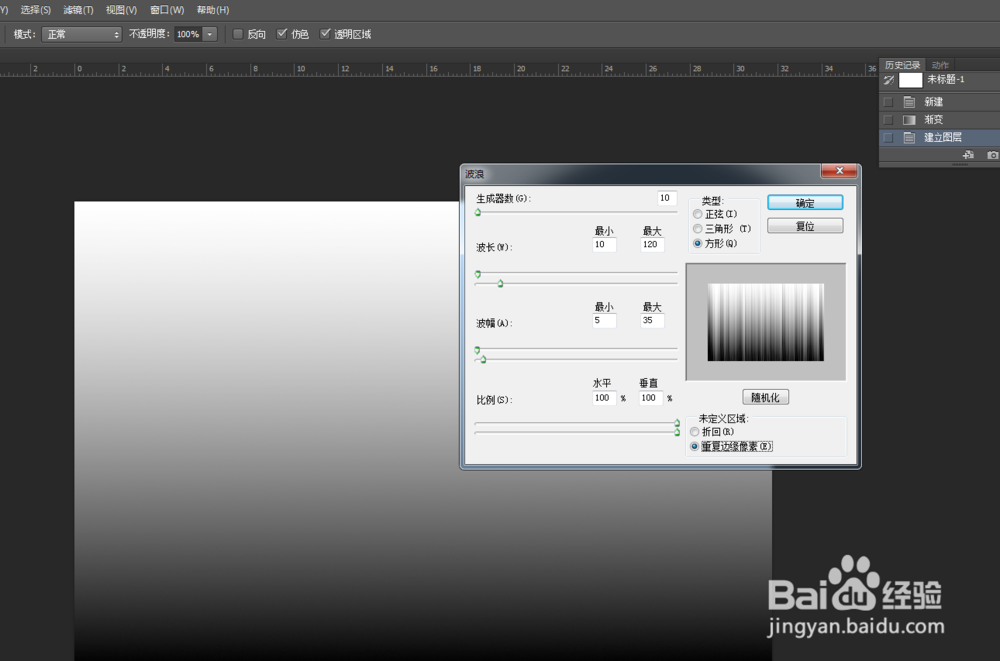Open the 选择(S) menu
Screen dimensions: 1000x661
pyautogui.click(x=35, y=10)
